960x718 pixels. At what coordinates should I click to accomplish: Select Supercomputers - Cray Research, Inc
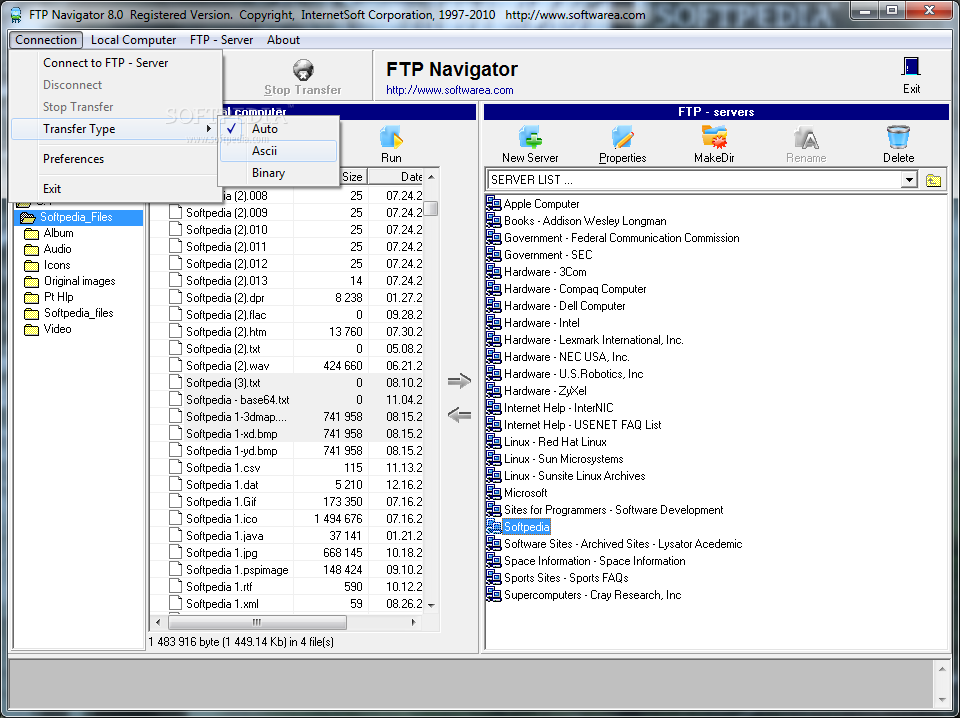click(x=592, y=594)
